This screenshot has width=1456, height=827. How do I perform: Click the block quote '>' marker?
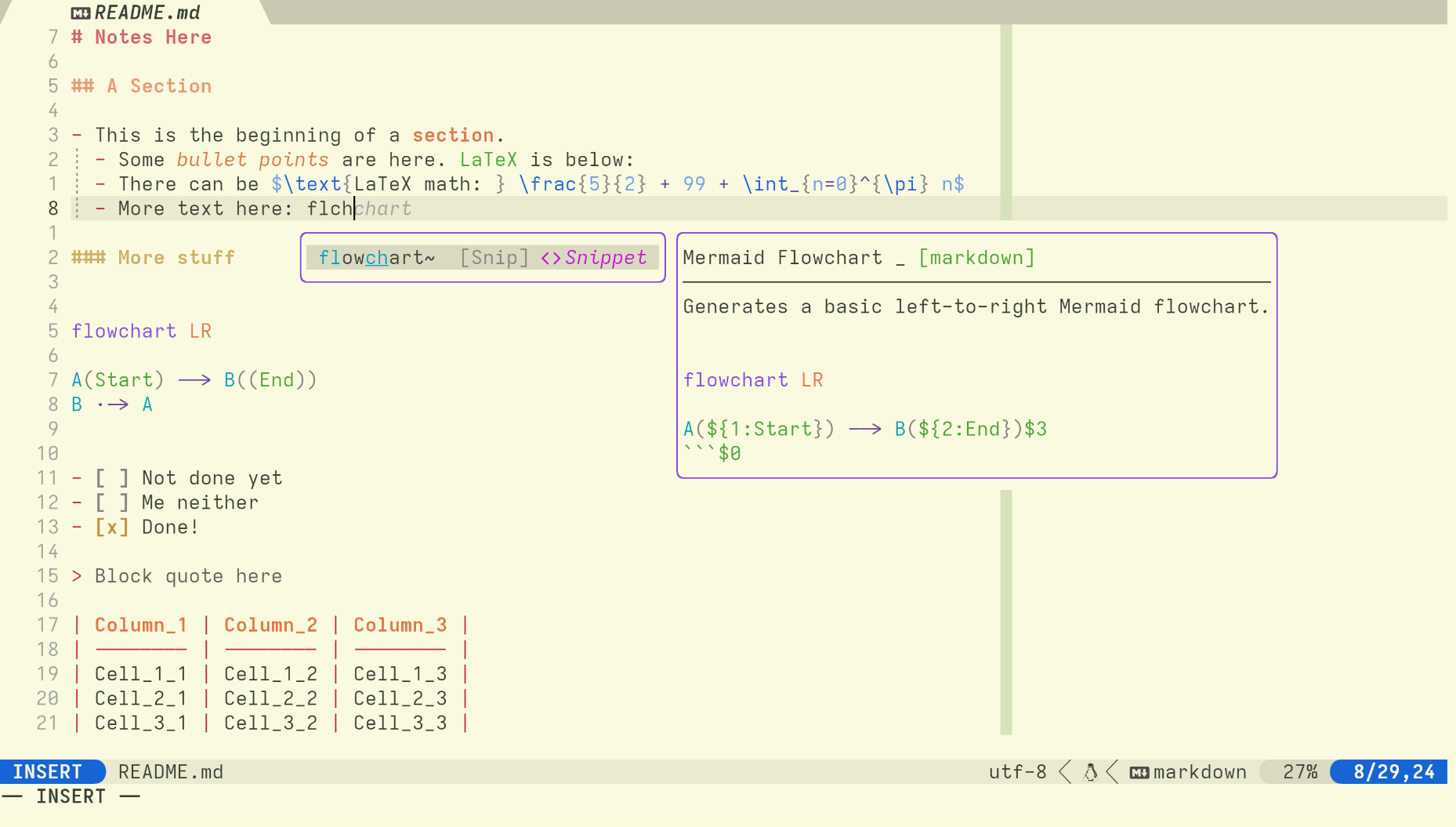(x=77, y=576)
